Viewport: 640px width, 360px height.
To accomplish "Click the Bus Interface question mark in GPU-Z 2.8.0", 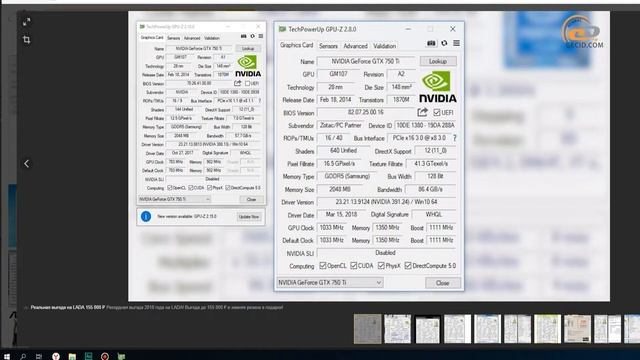I will coord(455,138).
